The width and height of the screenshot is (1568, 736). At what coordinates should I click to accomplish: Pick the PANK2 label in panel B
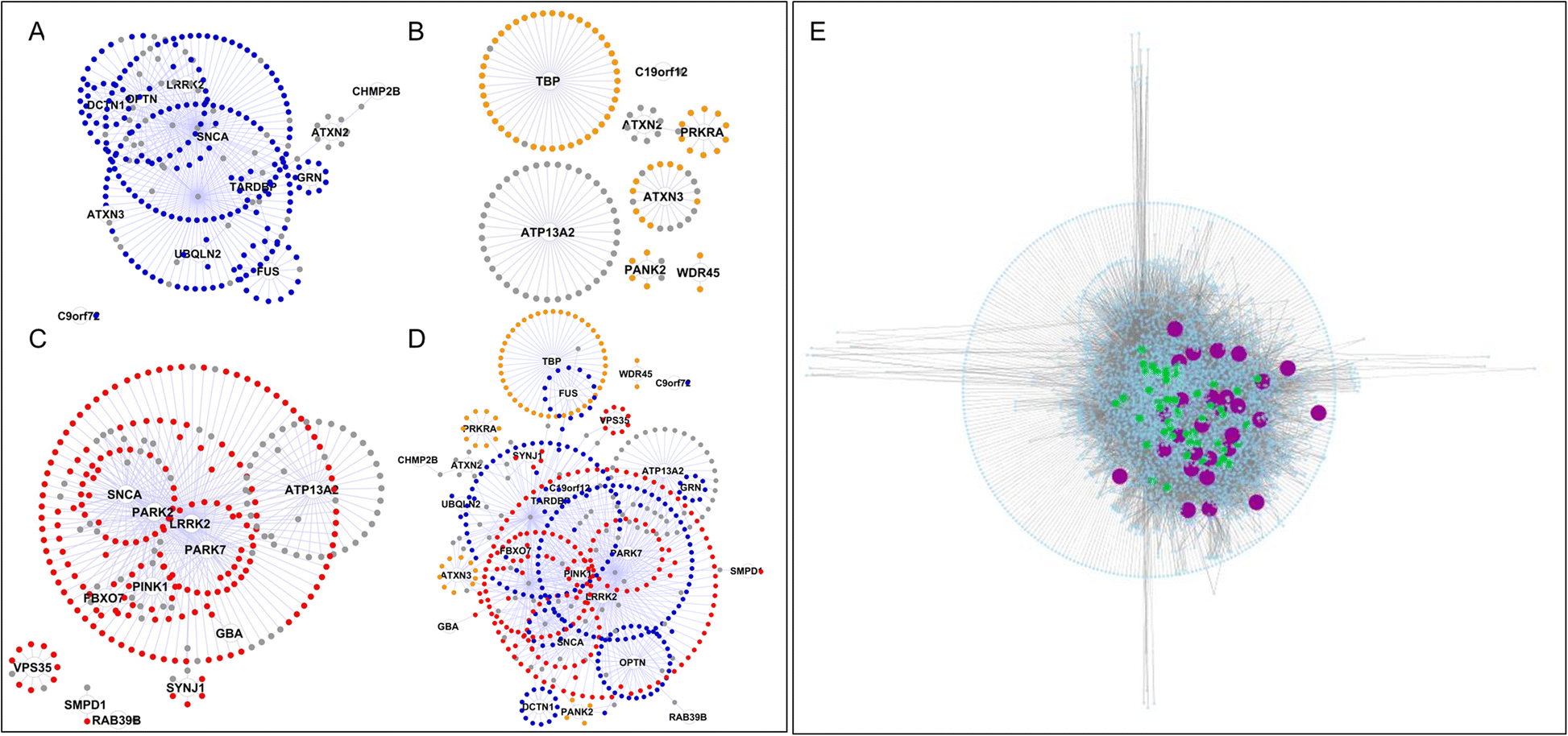tap(645, 270)
